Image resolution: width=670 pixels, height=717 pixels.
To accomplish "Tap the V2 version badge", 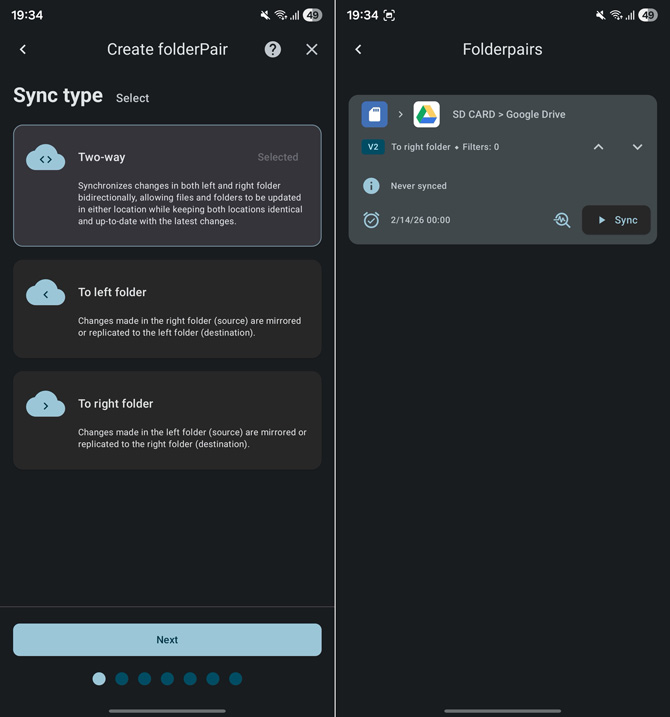I will (372, 147).
